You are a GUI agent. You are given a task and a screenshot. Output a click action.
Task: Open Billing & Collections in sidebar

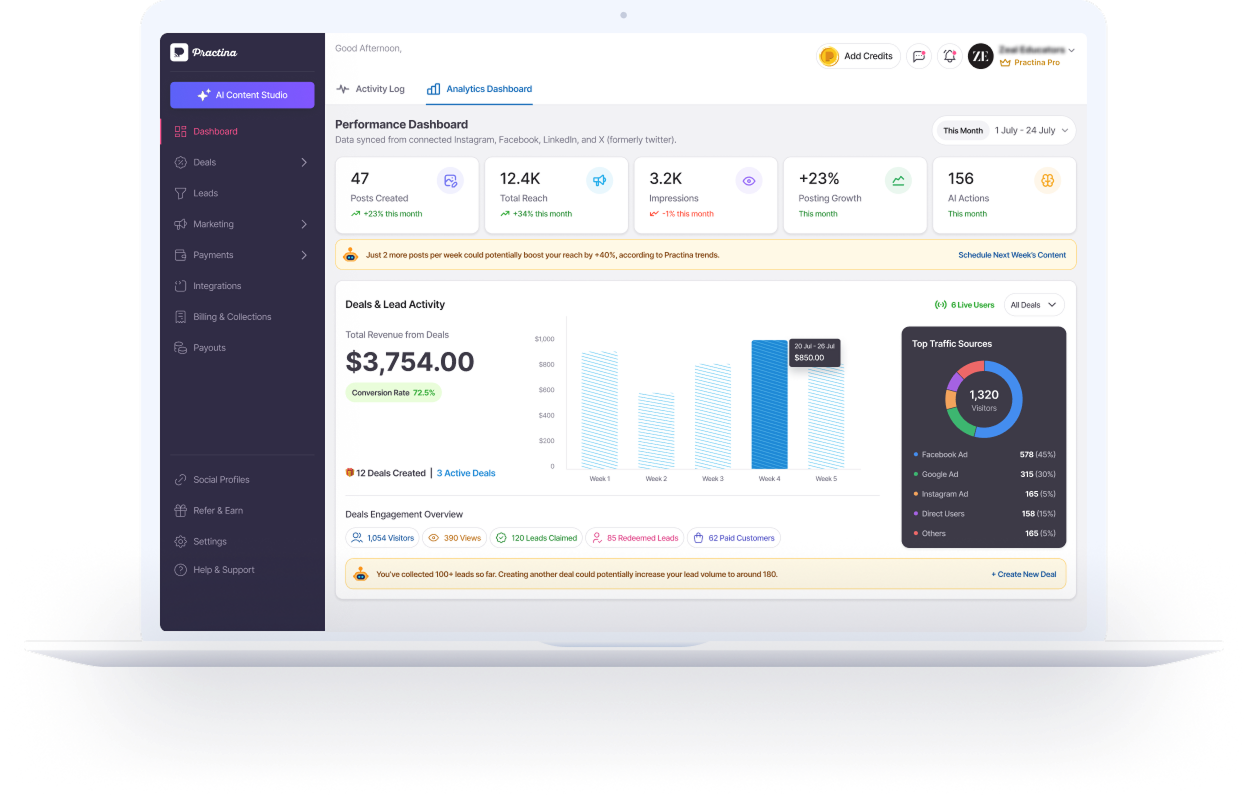click(x=232, y=317)
